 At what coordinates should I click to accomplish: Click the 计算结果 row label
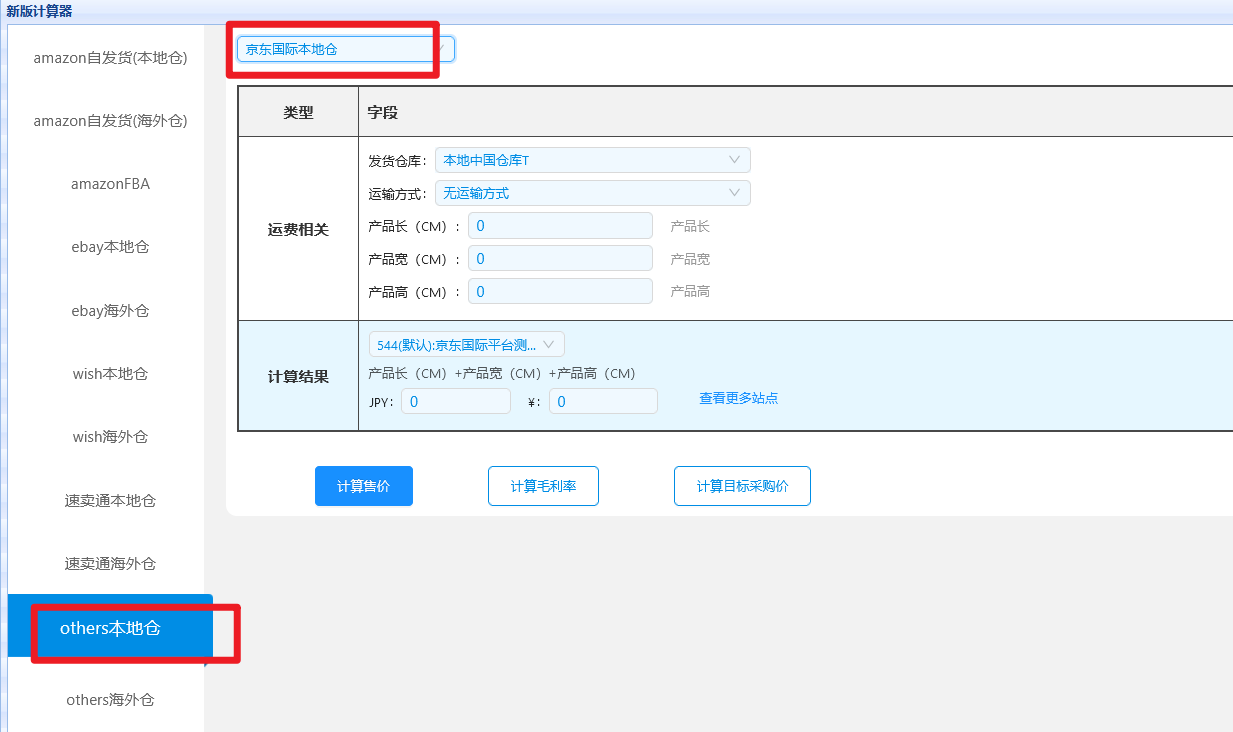click(298, 377)
